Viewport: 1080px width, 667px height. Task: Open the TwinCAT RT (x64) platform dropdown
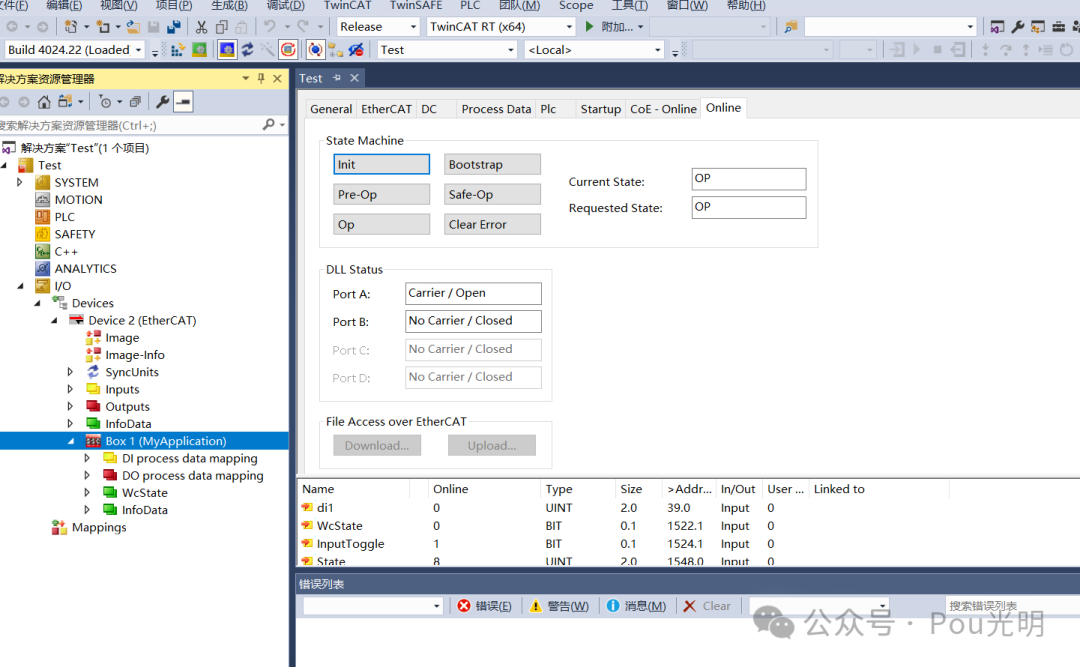pyautogui.click(x=569, y=27)
